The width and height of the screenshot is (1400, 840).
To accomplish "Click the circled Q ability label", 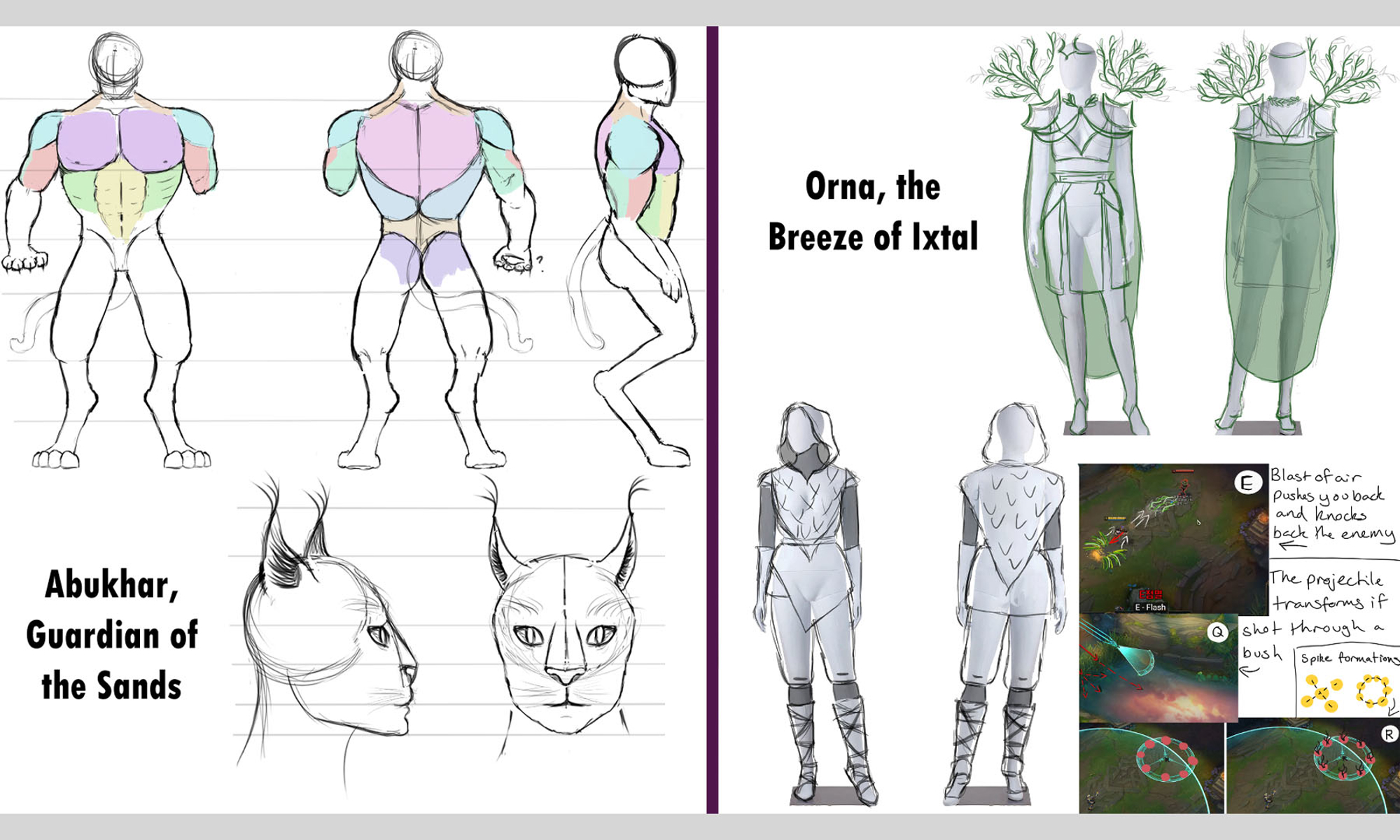I will 1217,633.
